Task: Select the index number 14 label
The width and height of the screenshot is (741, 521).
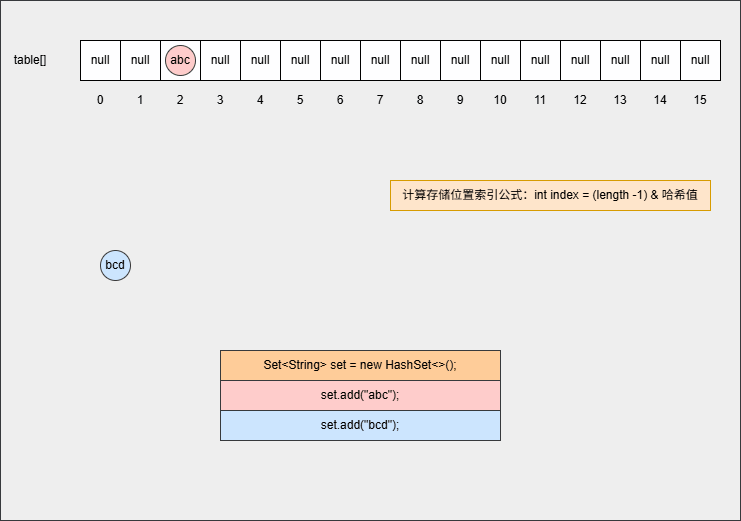Action: pyautogui.click(x=660, y=100)
